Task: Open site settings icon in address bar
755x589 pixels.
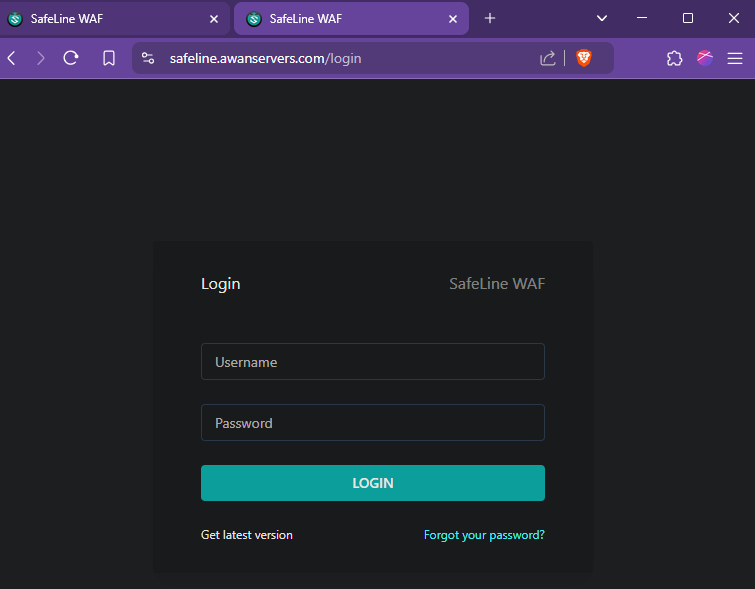Action: (148, 58)
